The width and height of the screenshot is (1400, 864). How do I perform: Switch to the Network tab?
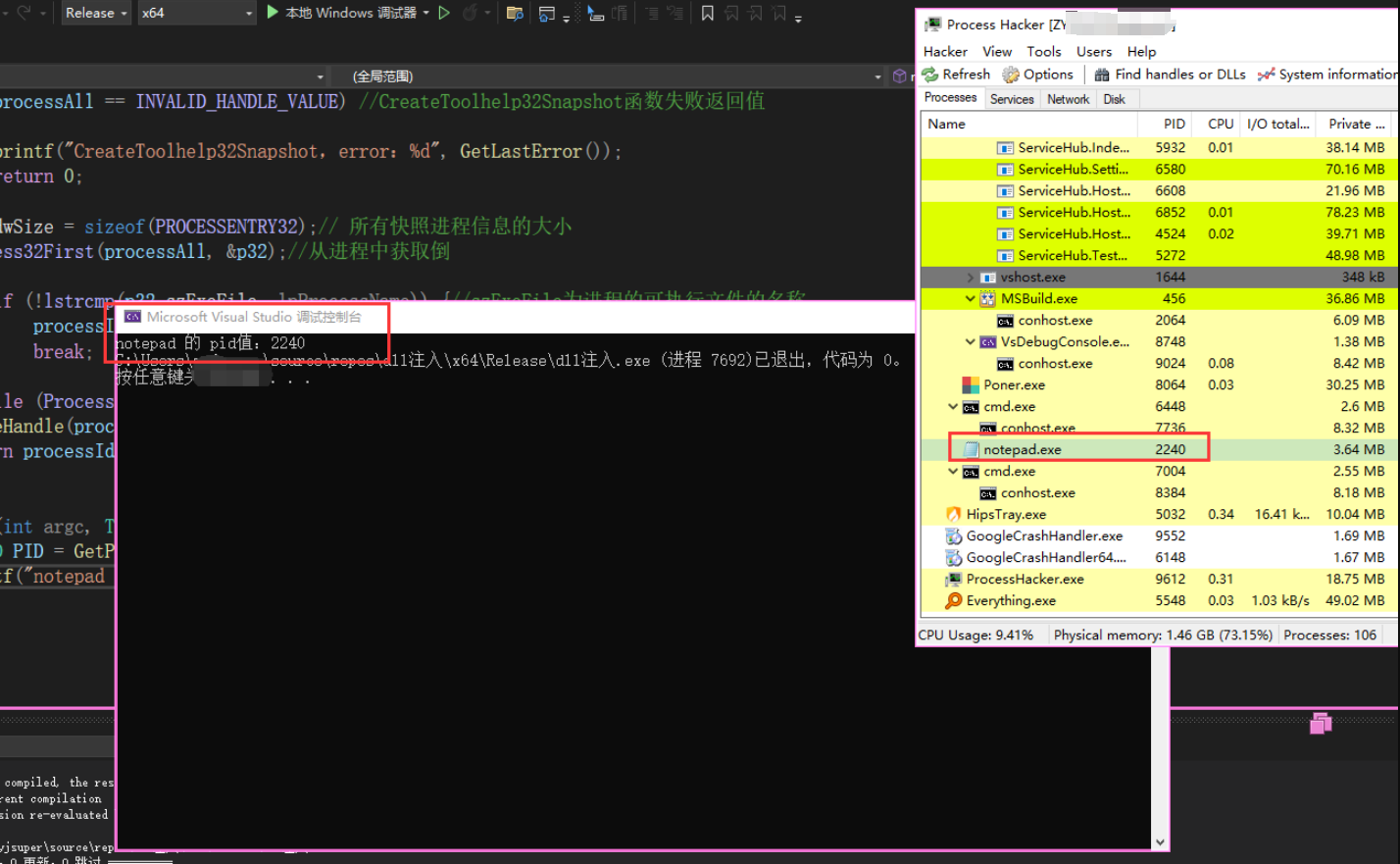1068,99
